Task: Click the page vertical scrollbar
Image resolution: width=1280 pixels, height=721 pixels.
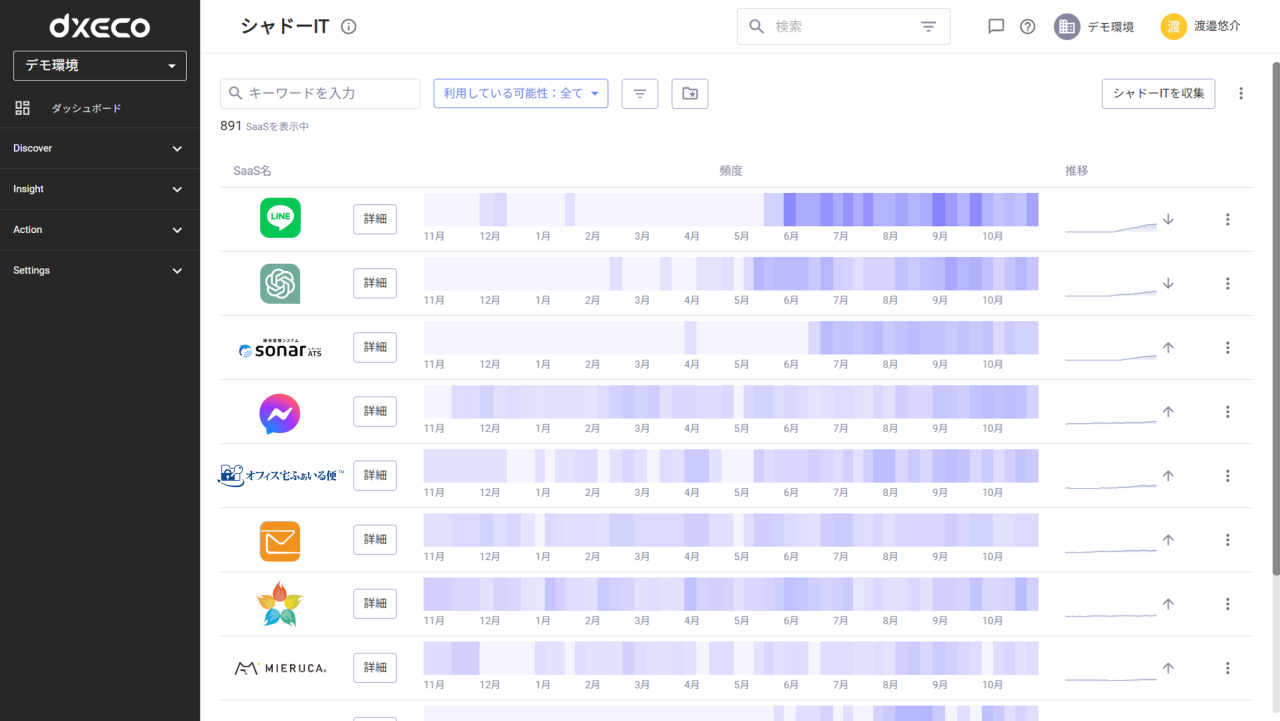Action: point(1275,318)
